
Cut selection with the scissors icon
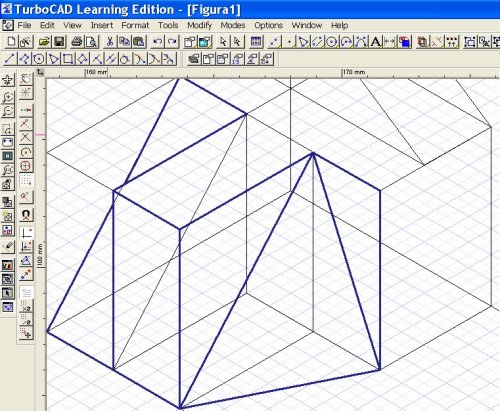pos(110,42)
